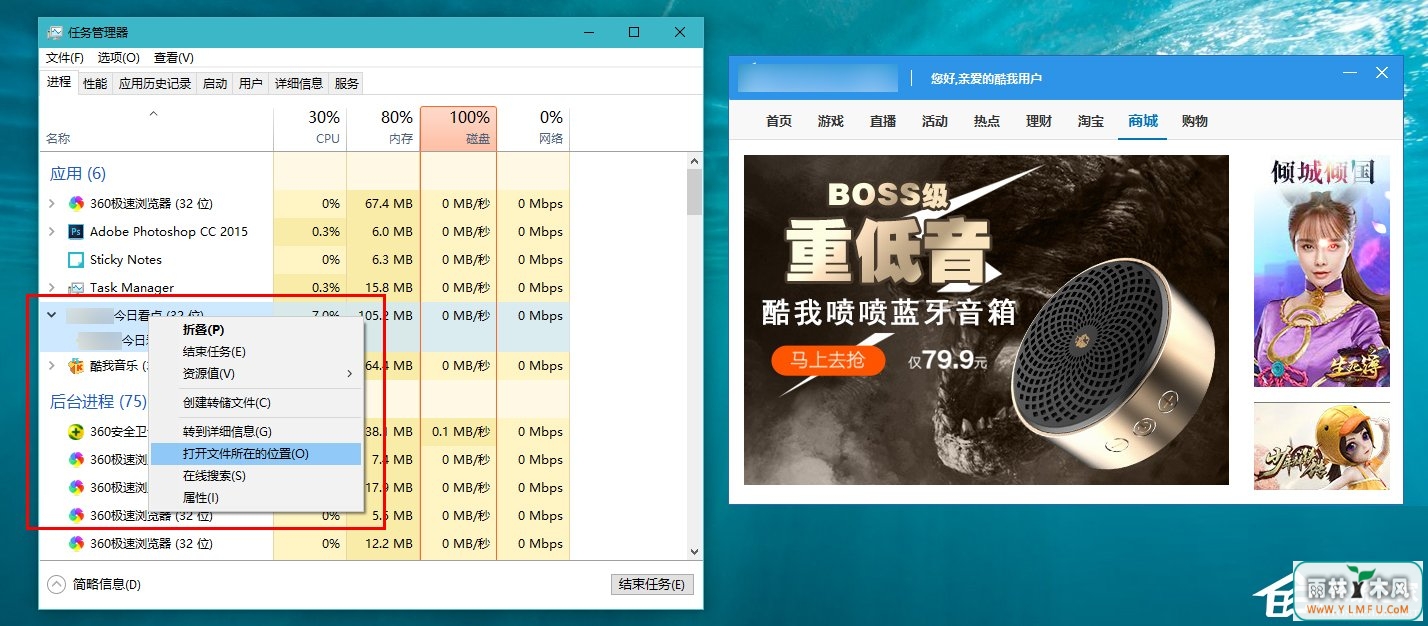Switch to the 应用历史记录 tab
1428x626 pixels.
[x=155, y=84]
